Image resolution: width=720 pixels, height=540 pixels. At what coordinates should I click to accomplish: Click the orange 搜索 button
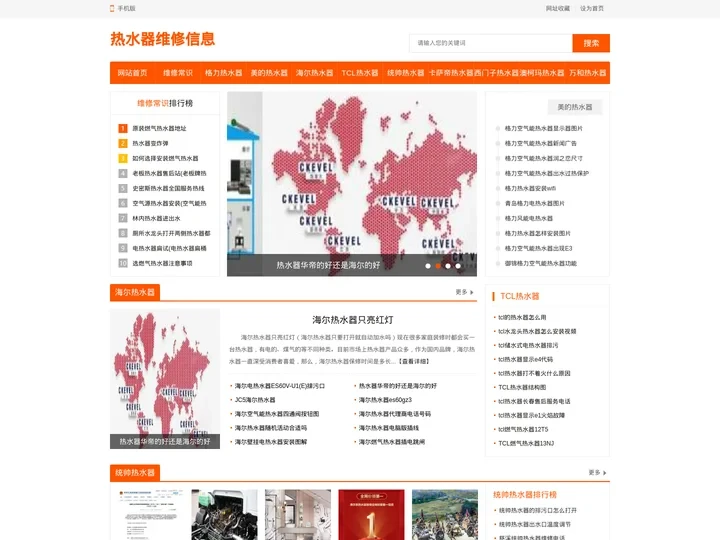[591, 43]
